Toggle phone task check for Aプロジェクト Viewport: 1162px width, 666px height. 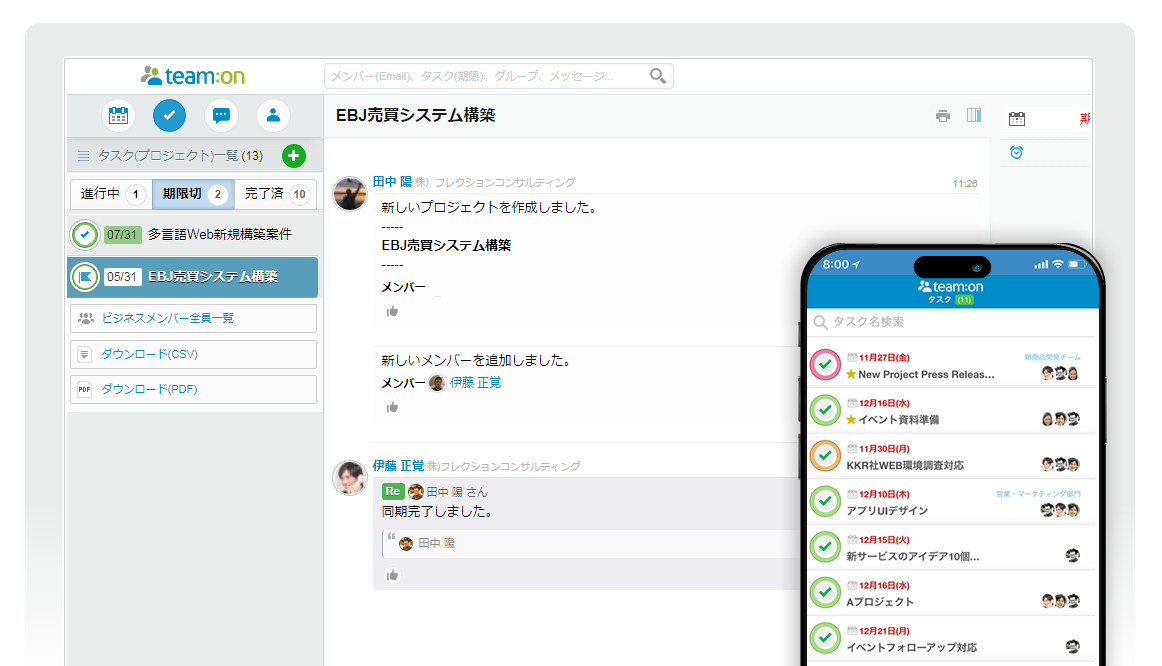[x=825, y=593]
